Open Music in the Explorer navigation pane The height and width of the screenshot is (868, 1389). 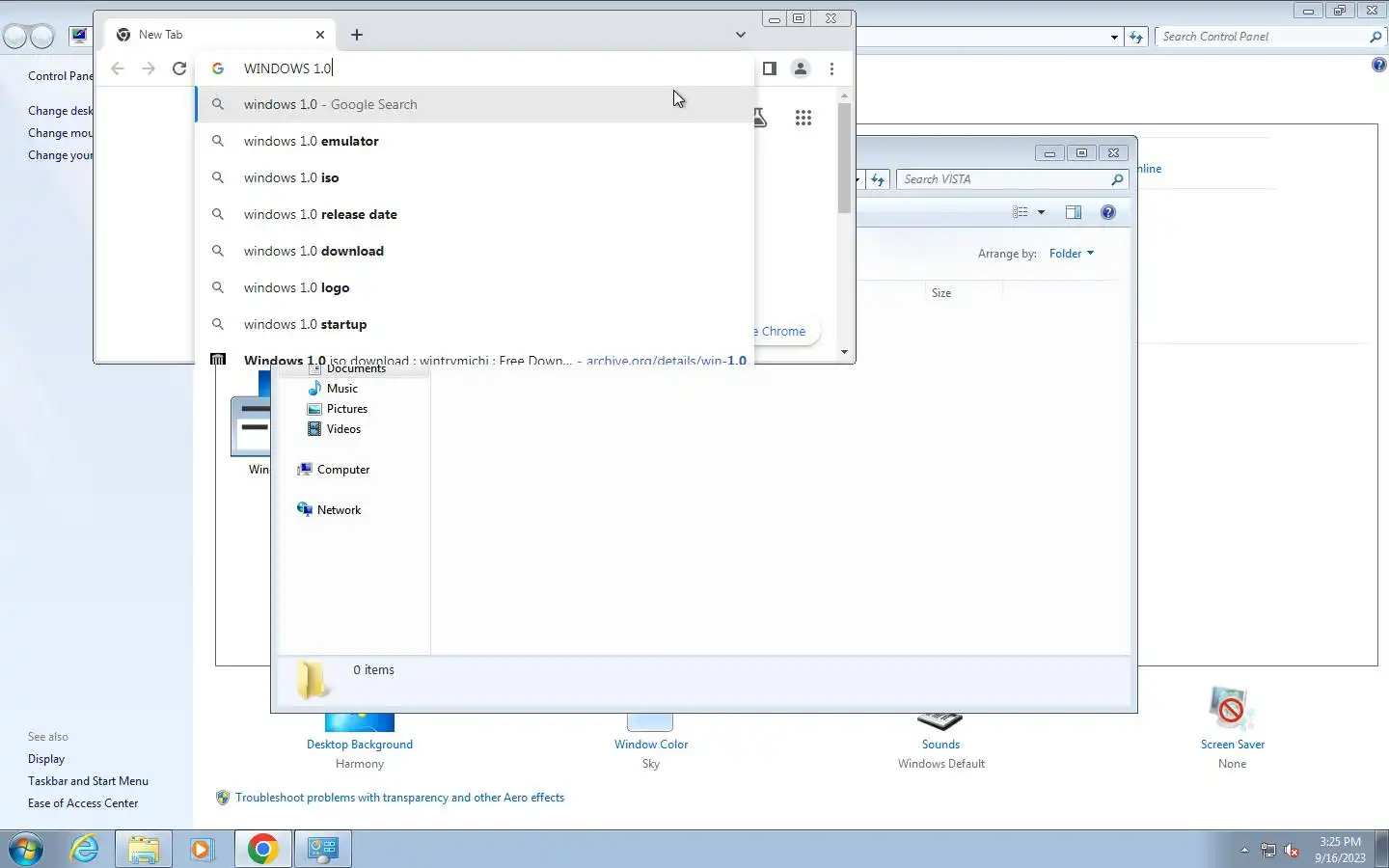[x=342, y=388]
